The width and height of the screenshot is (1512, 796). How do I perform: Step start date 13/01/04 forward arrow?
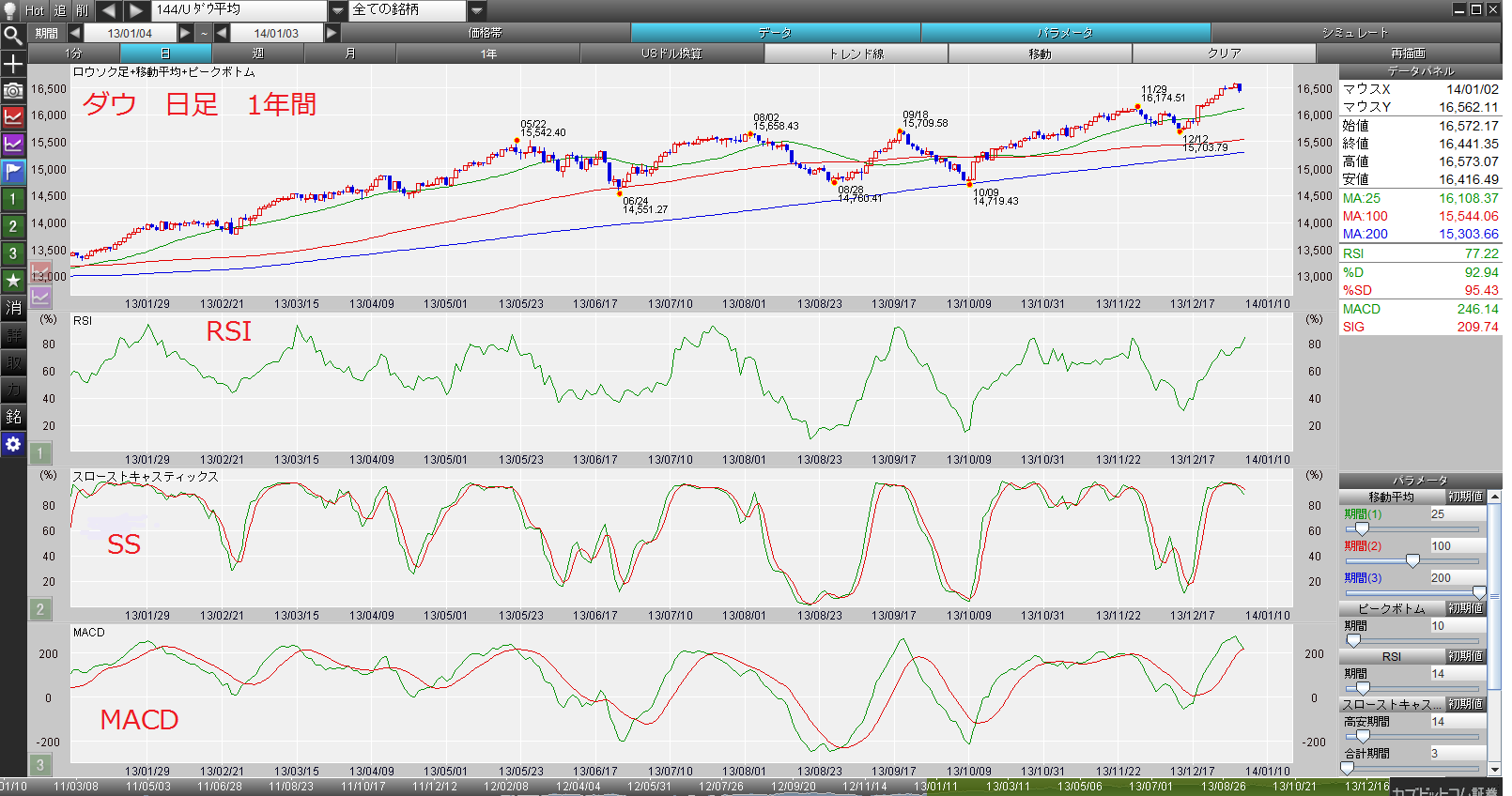point(185,33)
